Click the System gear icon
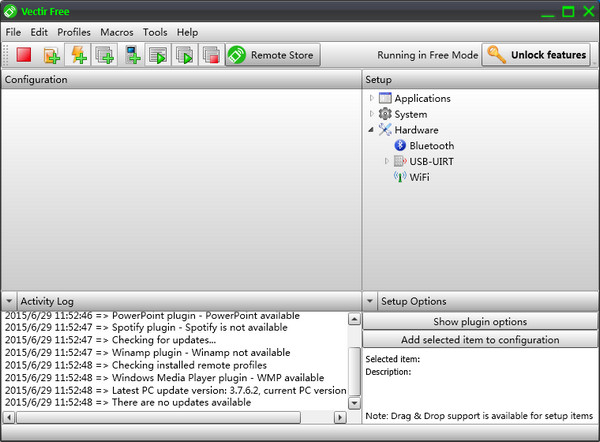 point(385,114)
